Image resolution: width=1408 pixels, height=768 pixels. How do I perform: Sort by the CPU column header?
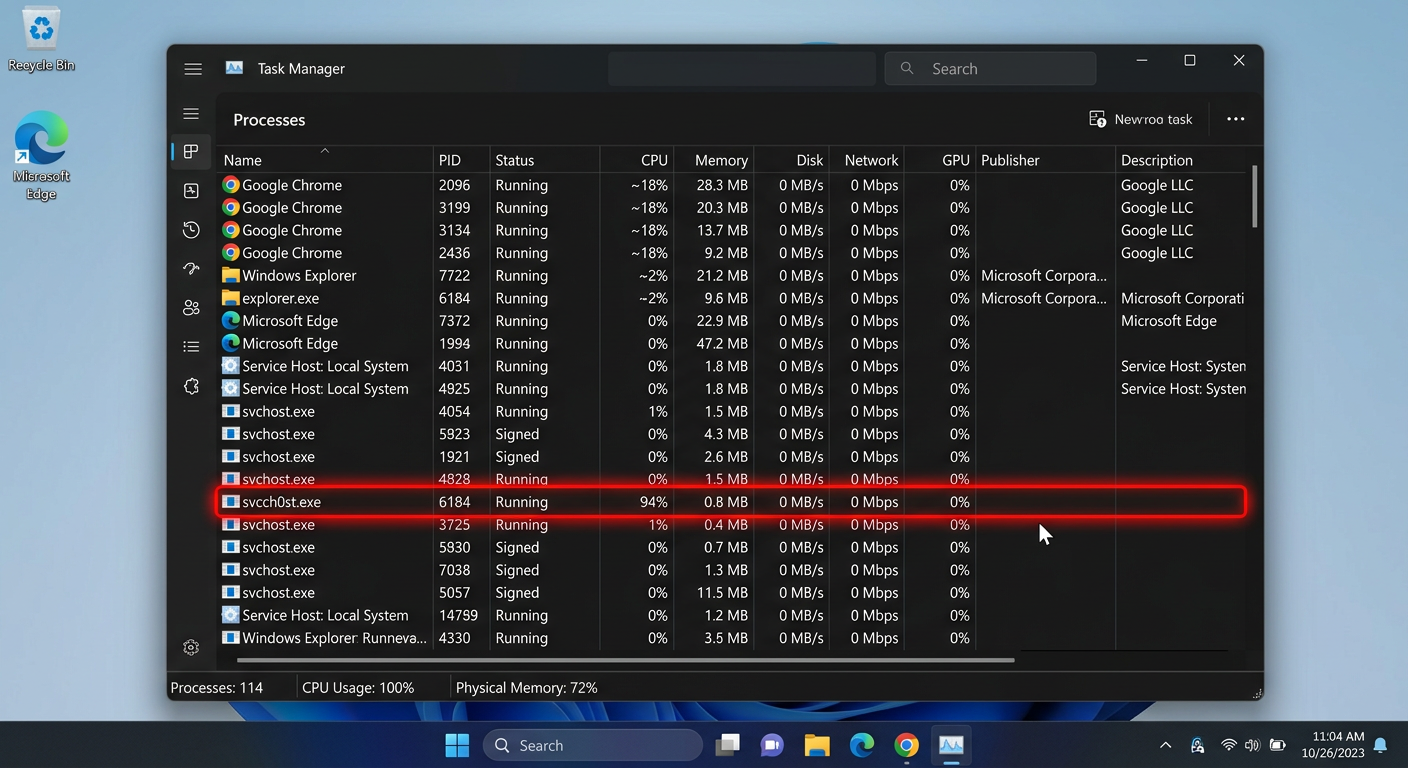(654, 160)
